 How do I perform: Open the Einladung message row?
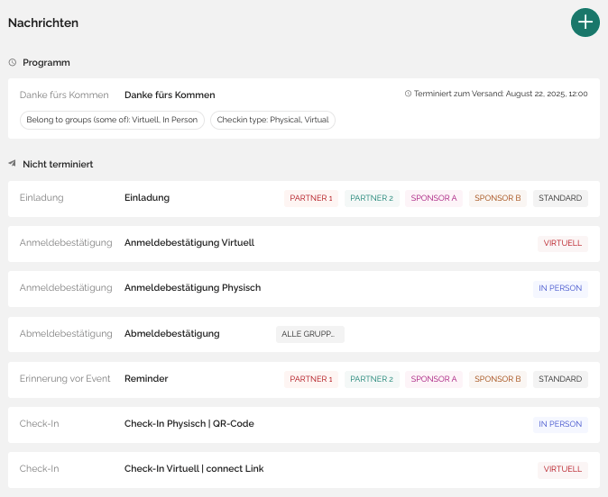pyautogui.click(x=304, y=198)
